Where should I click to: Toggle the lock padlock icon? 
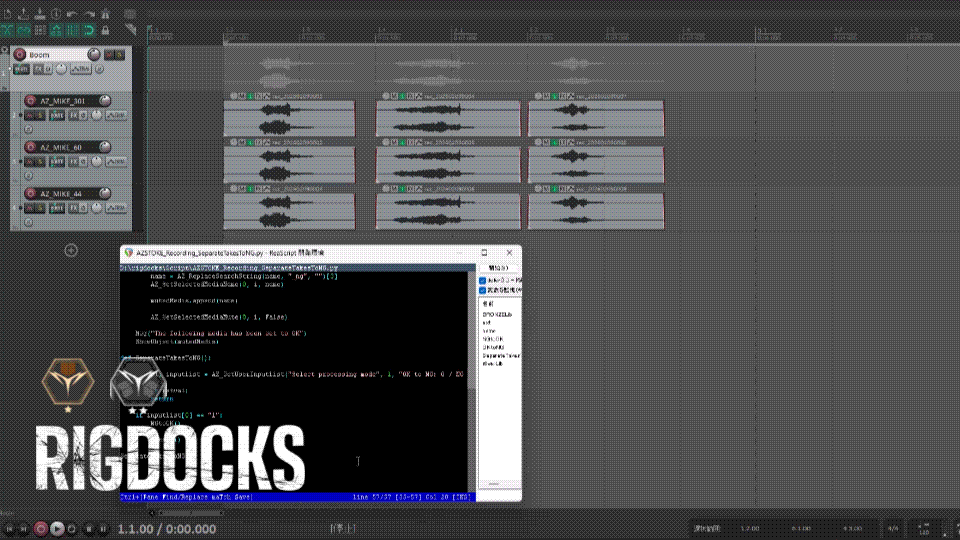click(x=105, y=30)
